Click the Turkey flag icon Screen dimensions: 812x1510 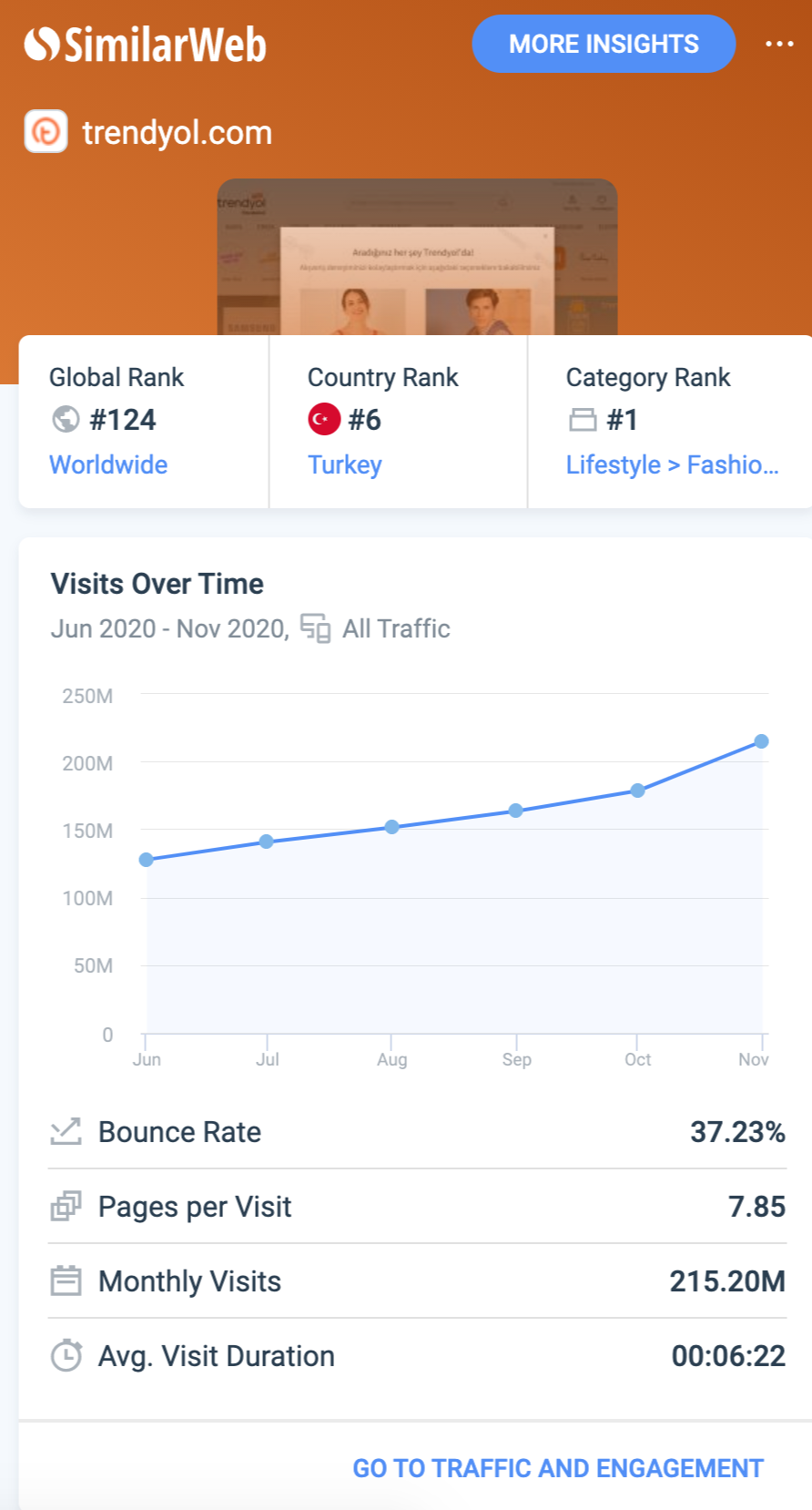click(x=324, y=419)
